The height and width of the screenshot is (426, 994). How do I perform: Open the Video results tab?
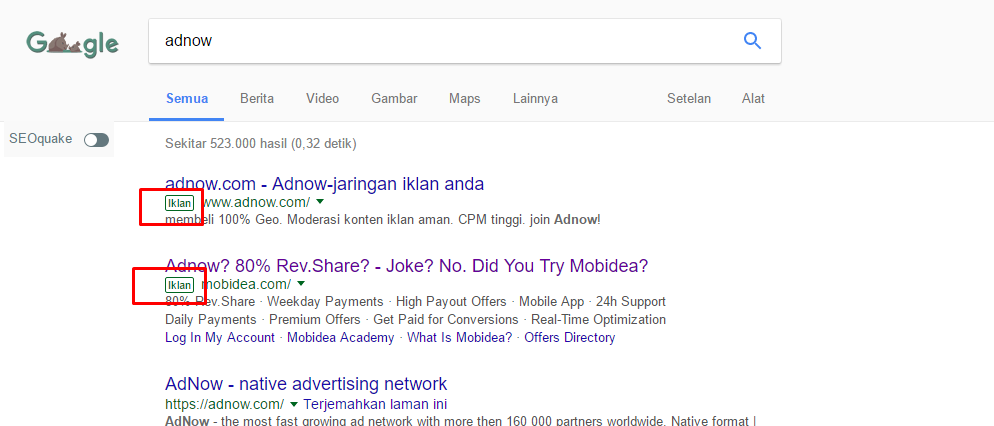(323, 99)
